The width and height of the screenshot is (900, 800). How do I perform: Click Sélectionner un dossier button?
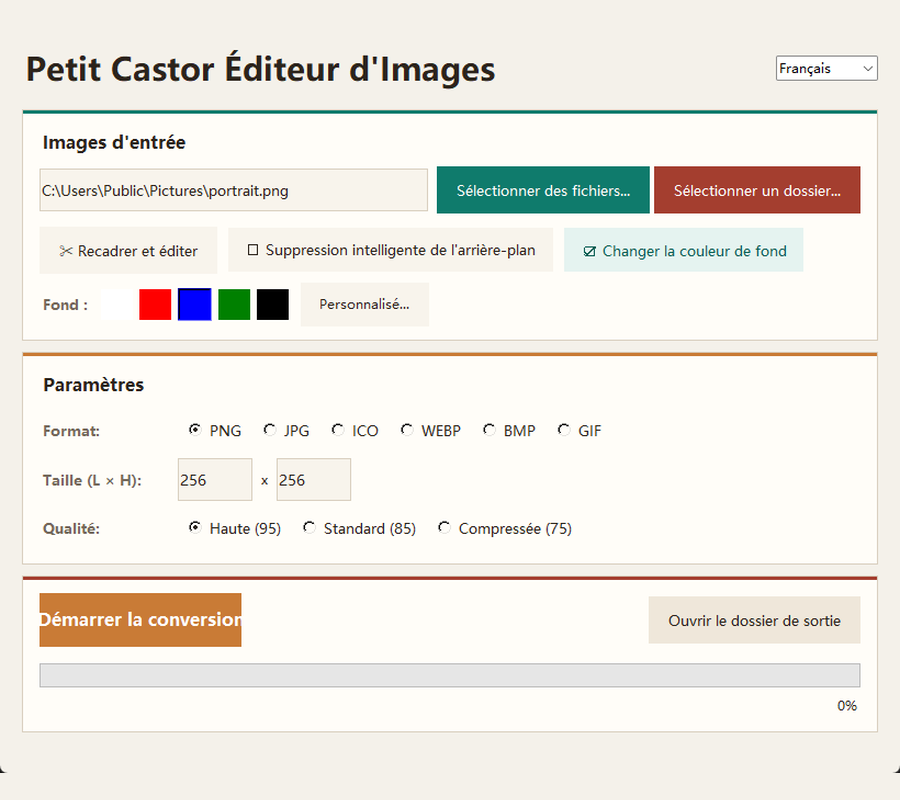(757, 190)
